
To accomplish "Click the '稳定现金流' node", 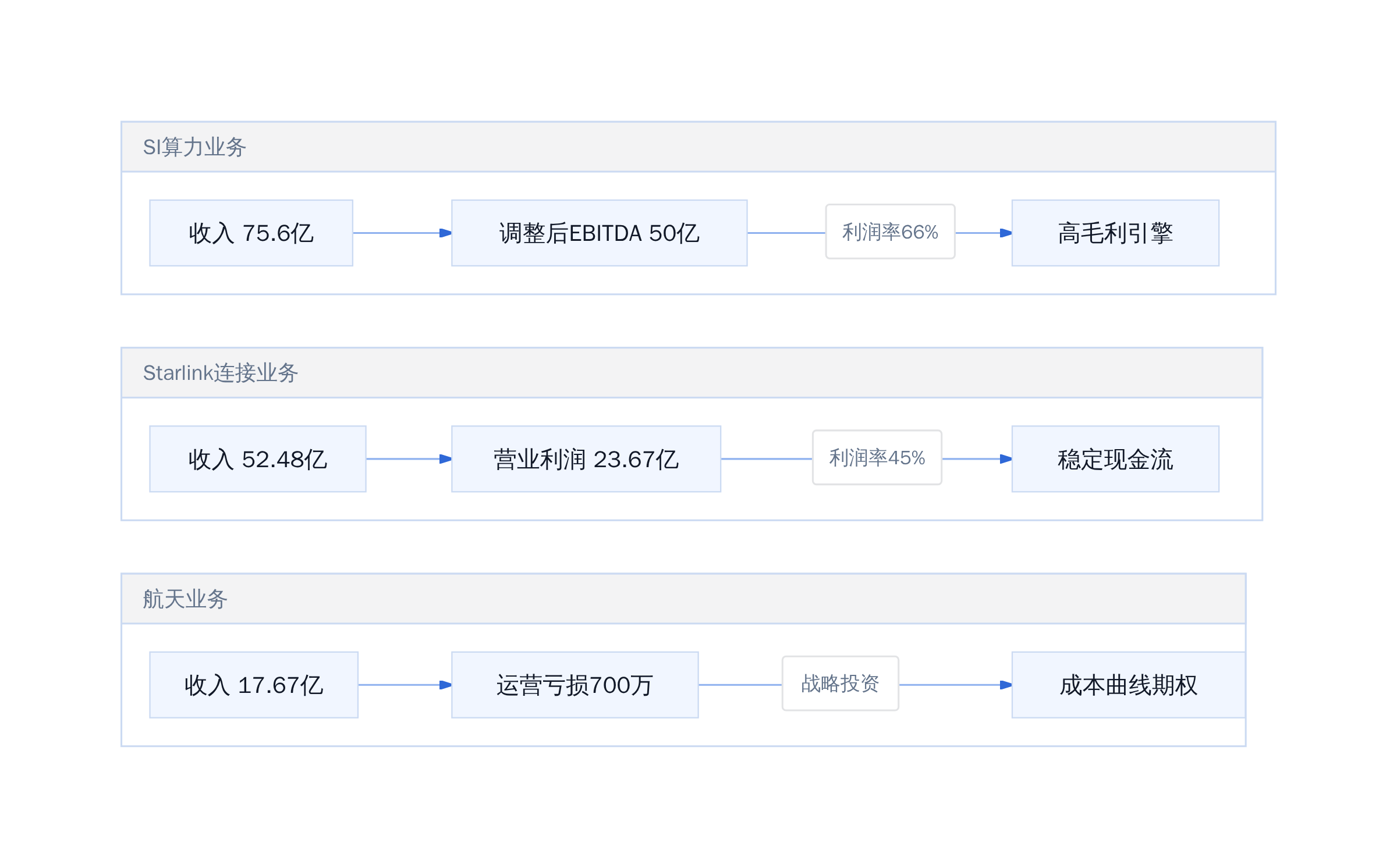I will (1115, 459).
